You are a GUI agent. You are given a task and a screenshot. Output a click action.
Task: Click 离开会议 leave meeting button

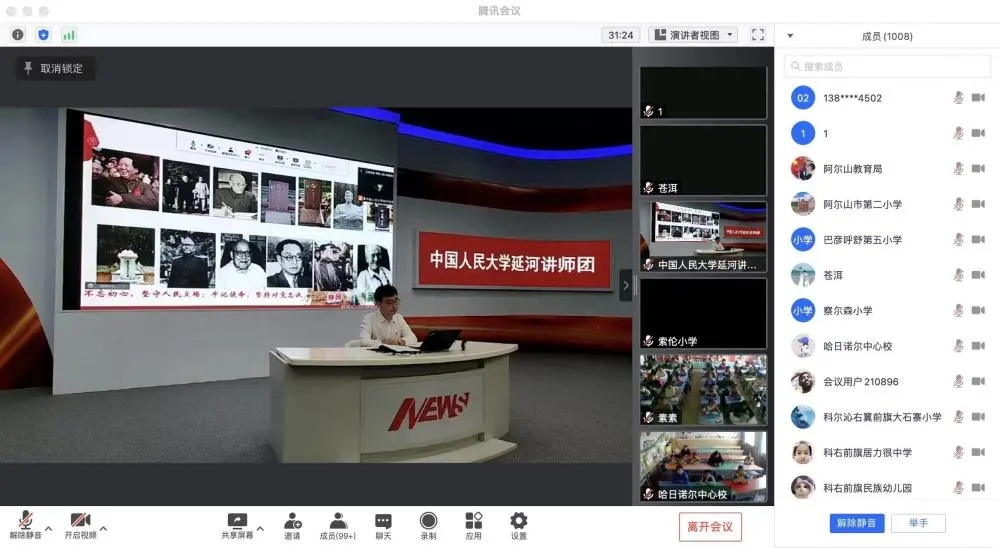pos(710,527)
